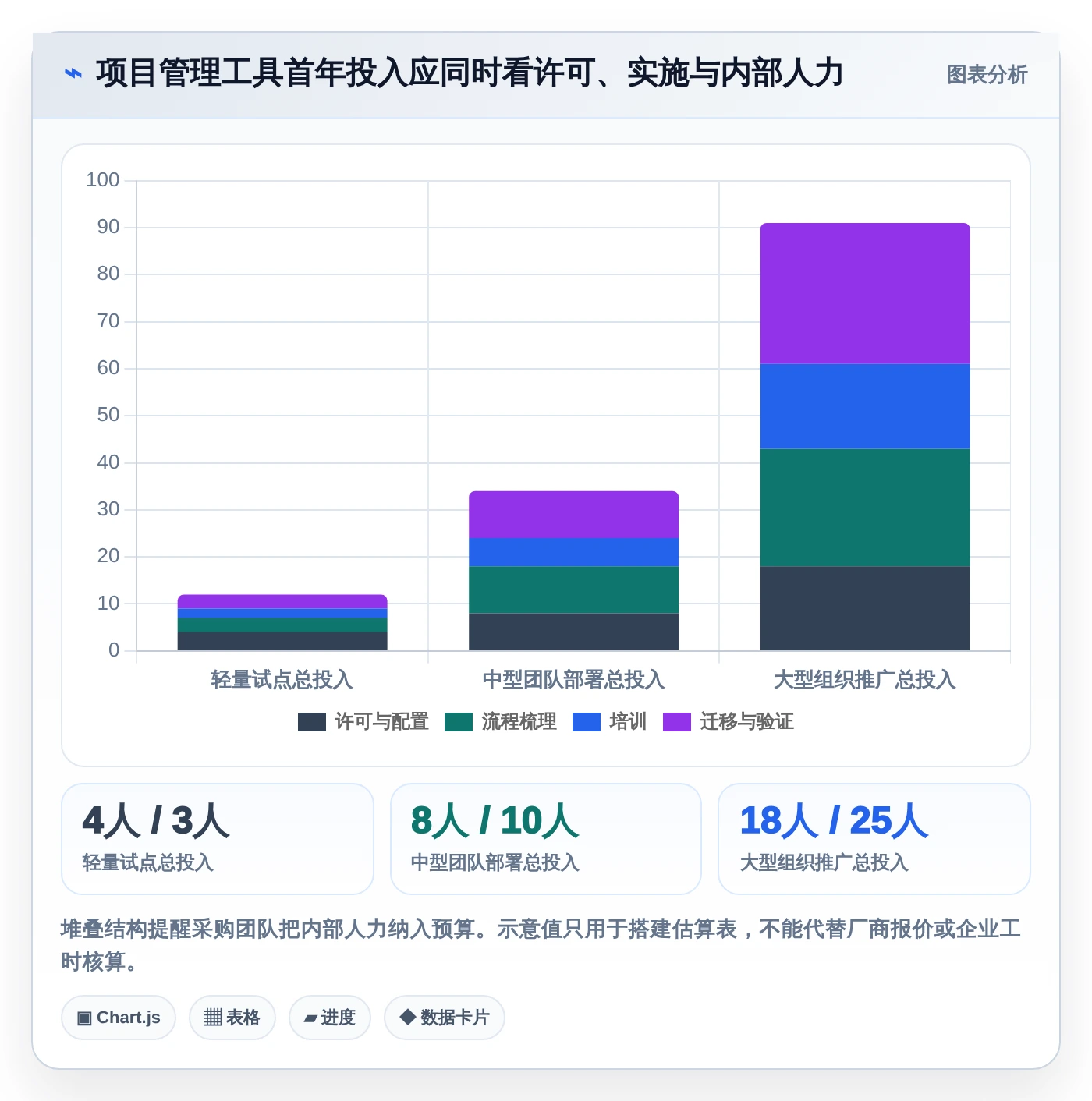Select the 数据卡片 tag chip

pyautogui.click(x=445, y=1018)
